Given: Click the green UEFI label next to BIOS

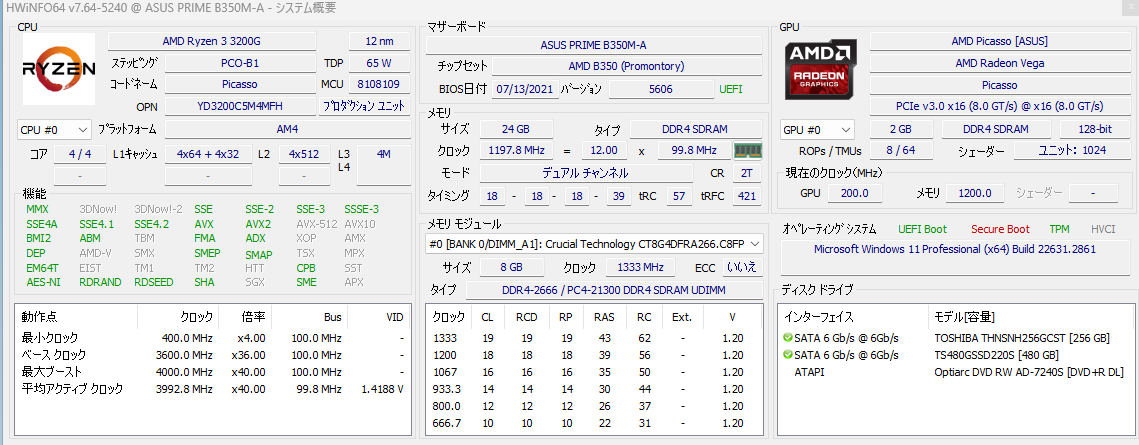Looking at the screenshot, I should click(x=731, y=89).
